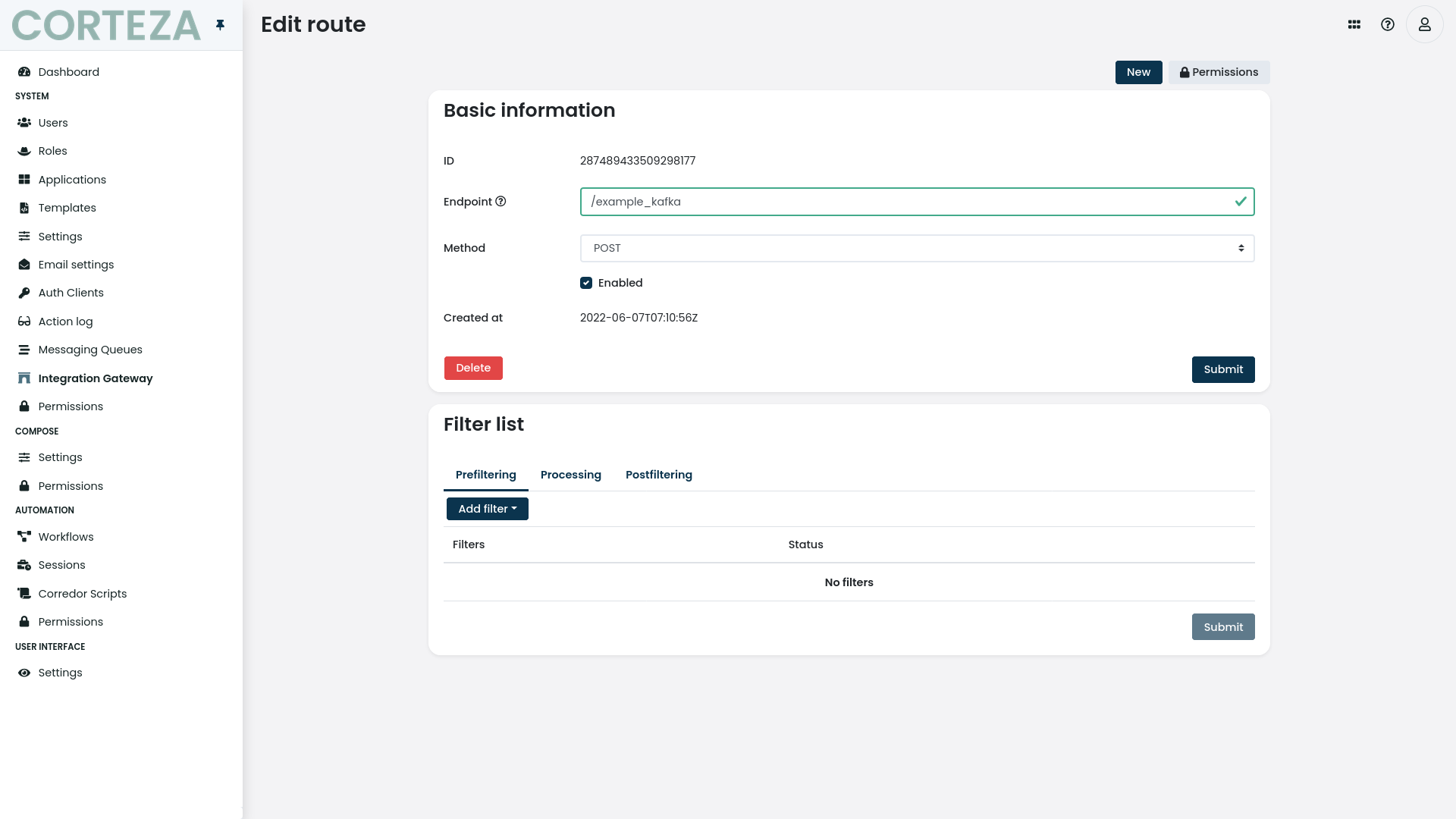
Task: Click the Users group icon
Action: click(x=24, y=123)
